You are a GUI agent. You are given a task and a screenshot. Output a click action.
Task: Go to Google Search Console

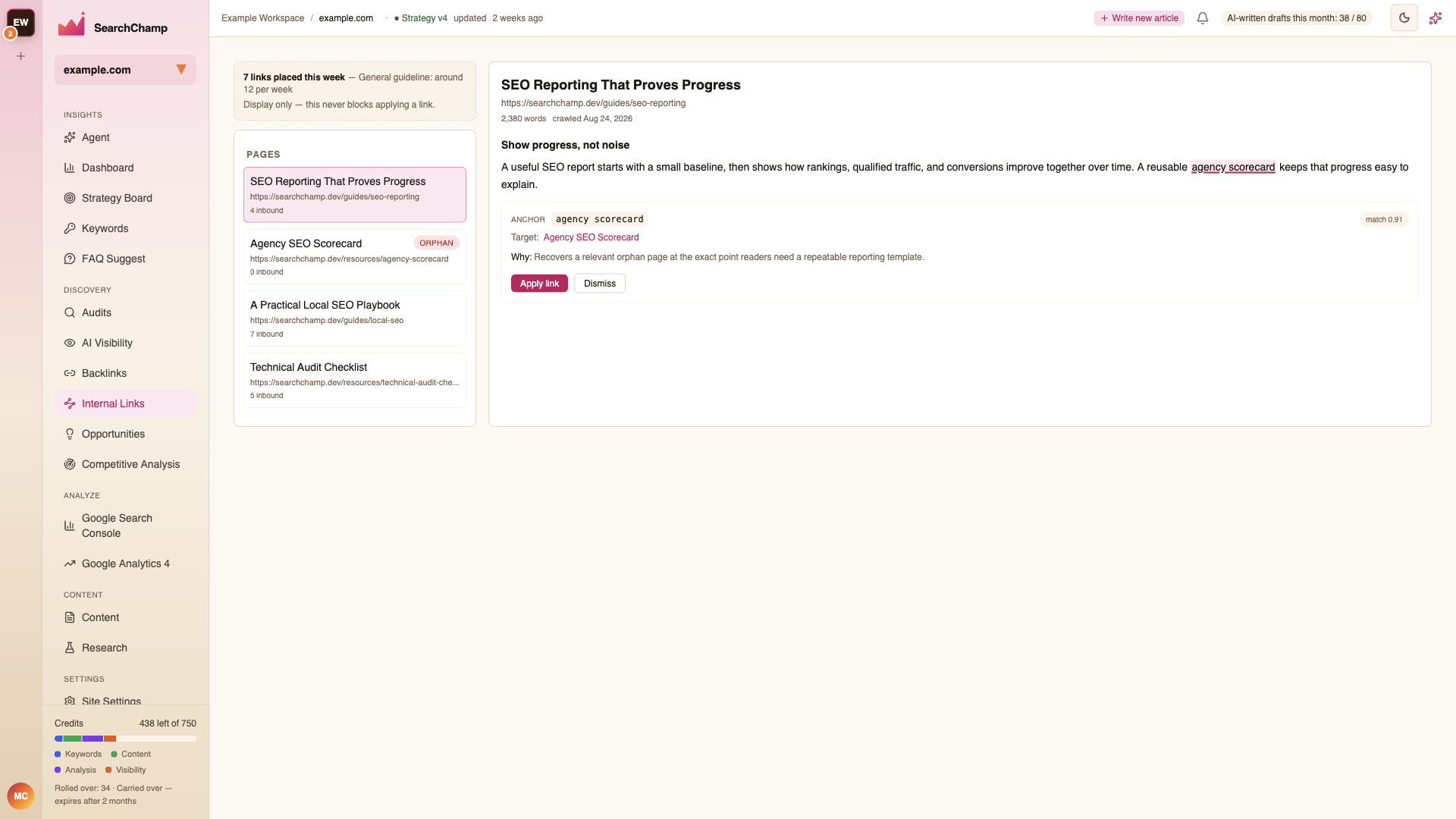(x=125, y=526)
